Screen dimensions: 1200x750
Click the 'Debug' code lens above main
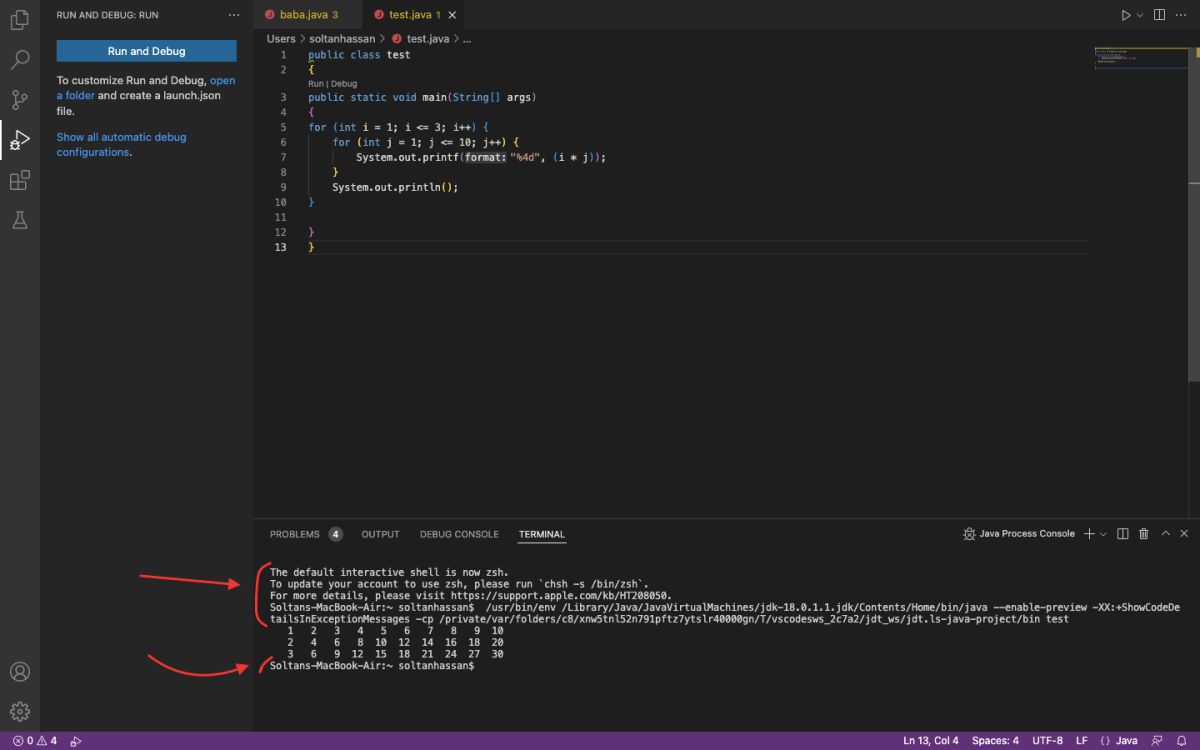pyautogui.click(x=343, y=84)
